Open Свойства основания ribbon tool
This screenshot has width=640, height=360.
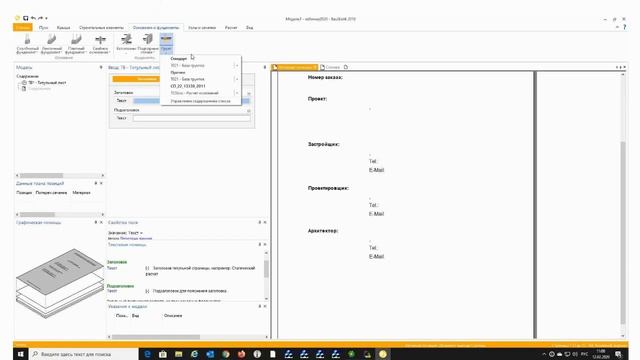point(100,44)
